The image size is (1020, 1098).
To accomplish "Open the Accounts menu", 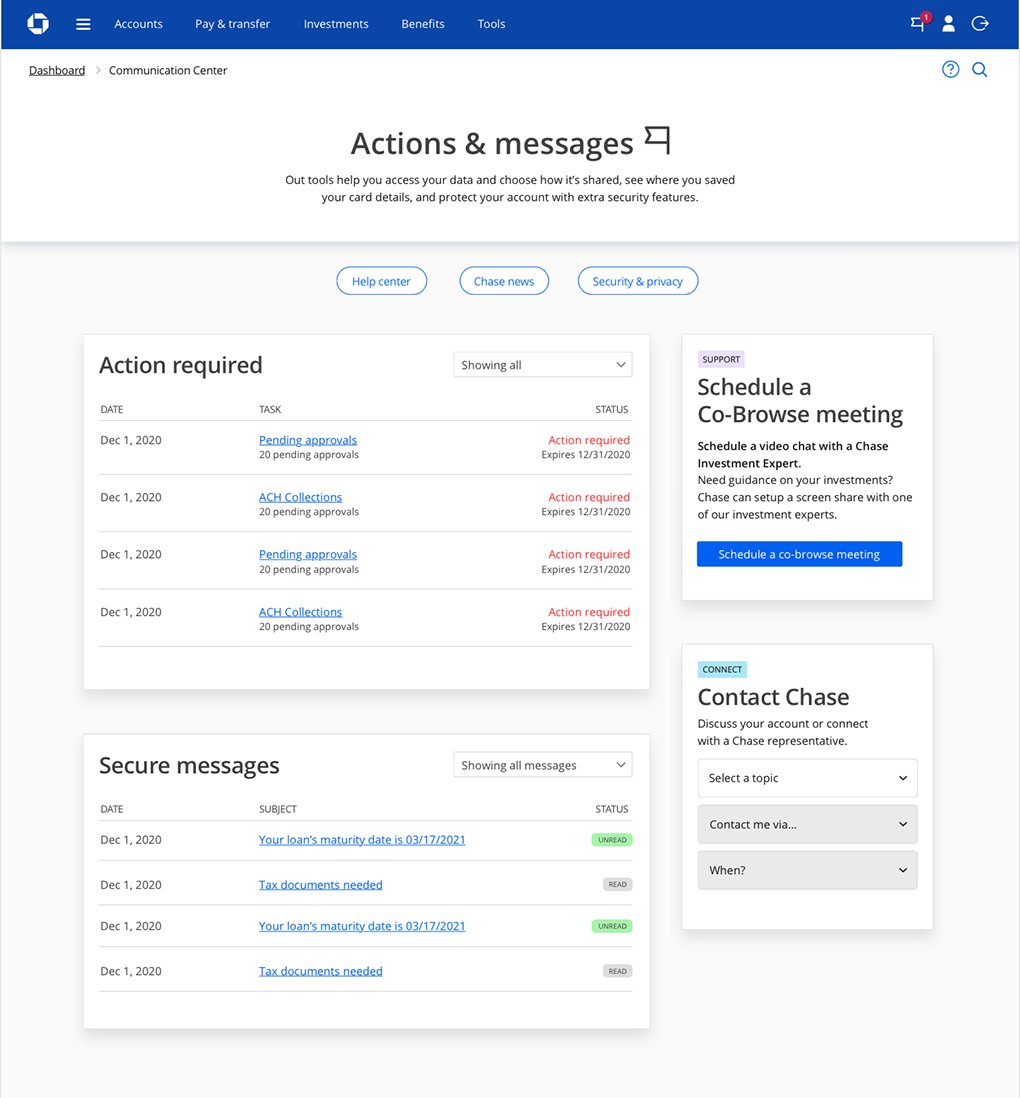I will tap(139, 24).
